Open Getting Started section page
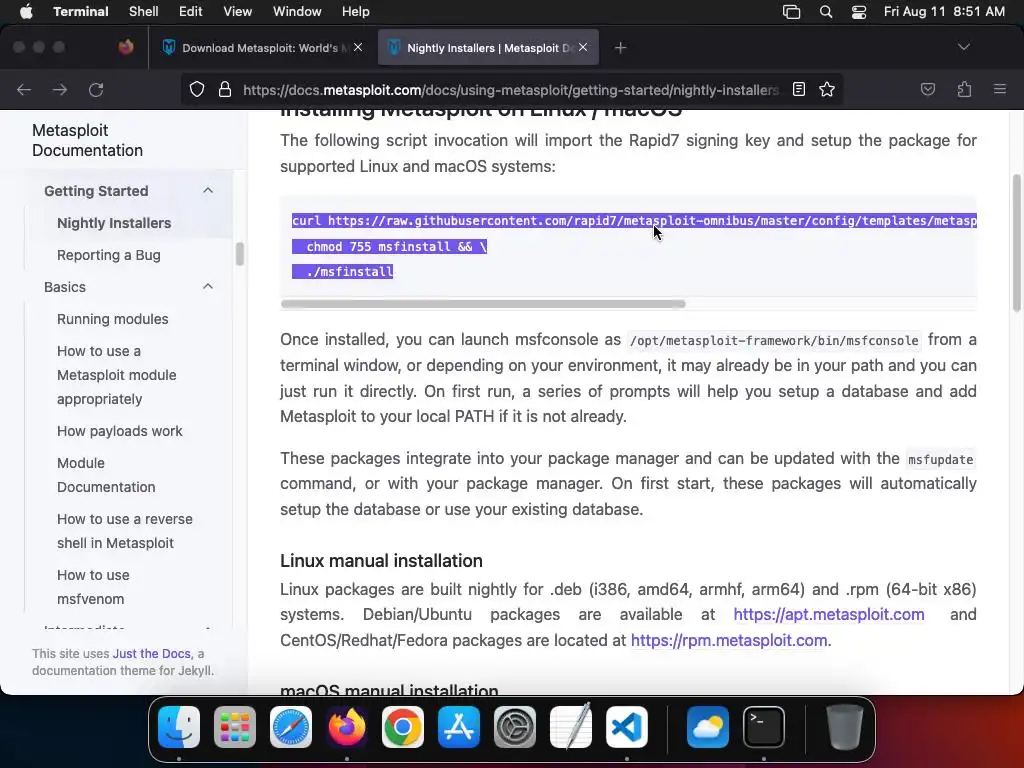This screenshot has height=768, width=1024. click(96, 191)
